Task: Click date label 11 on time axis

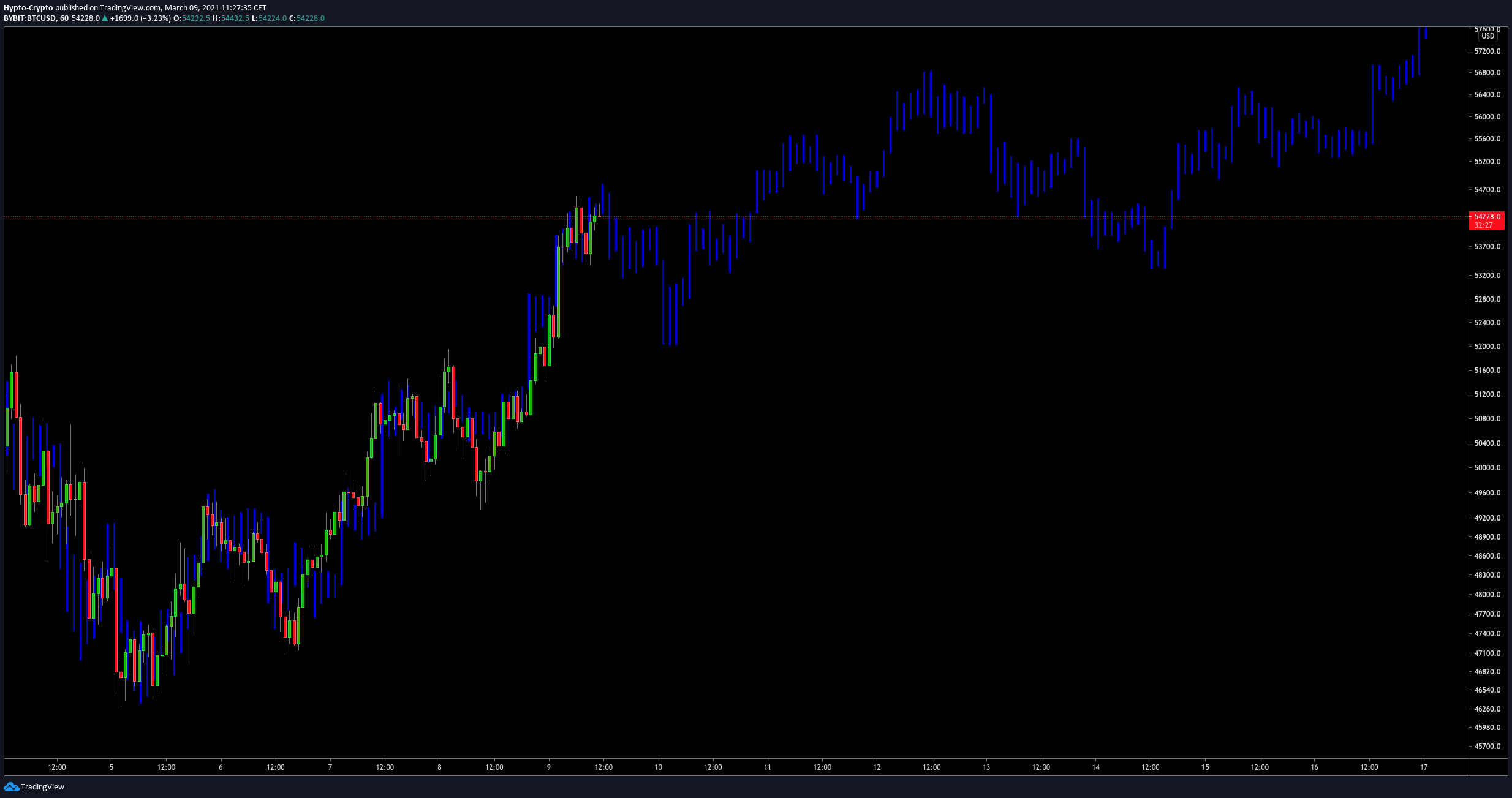Action: [x=768, y=767]
